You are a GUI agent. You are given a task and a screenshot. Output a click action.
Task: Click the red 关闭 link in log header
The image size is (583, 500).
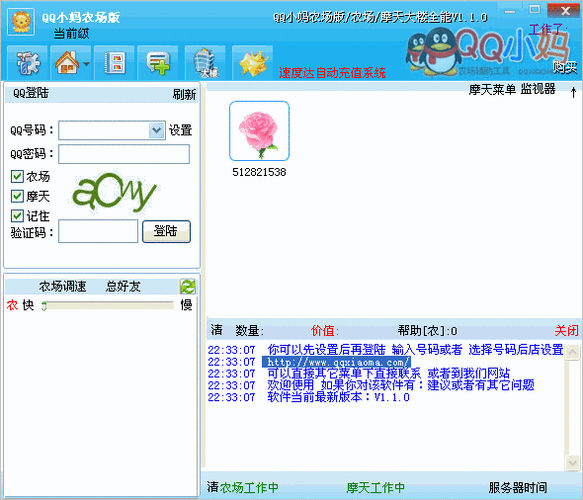point(567,330)
